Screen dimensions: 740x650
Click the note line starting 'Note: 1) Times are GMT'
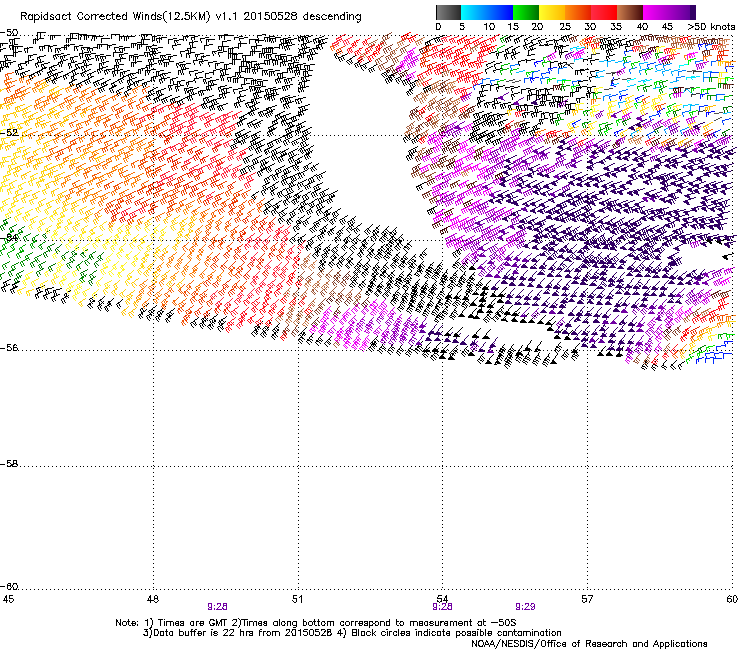(315, 623)
